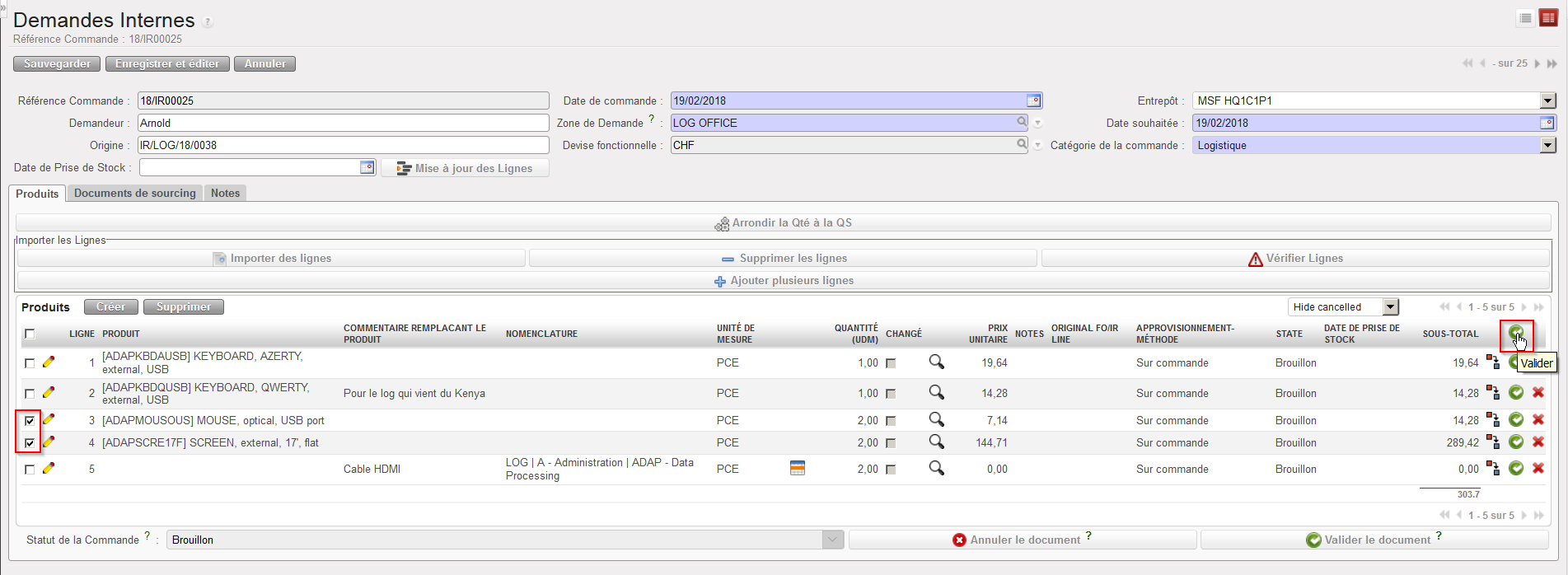Click the pencil edit icon for line 2
This screenshot has width=1568, height=575.
click(49, 393)
